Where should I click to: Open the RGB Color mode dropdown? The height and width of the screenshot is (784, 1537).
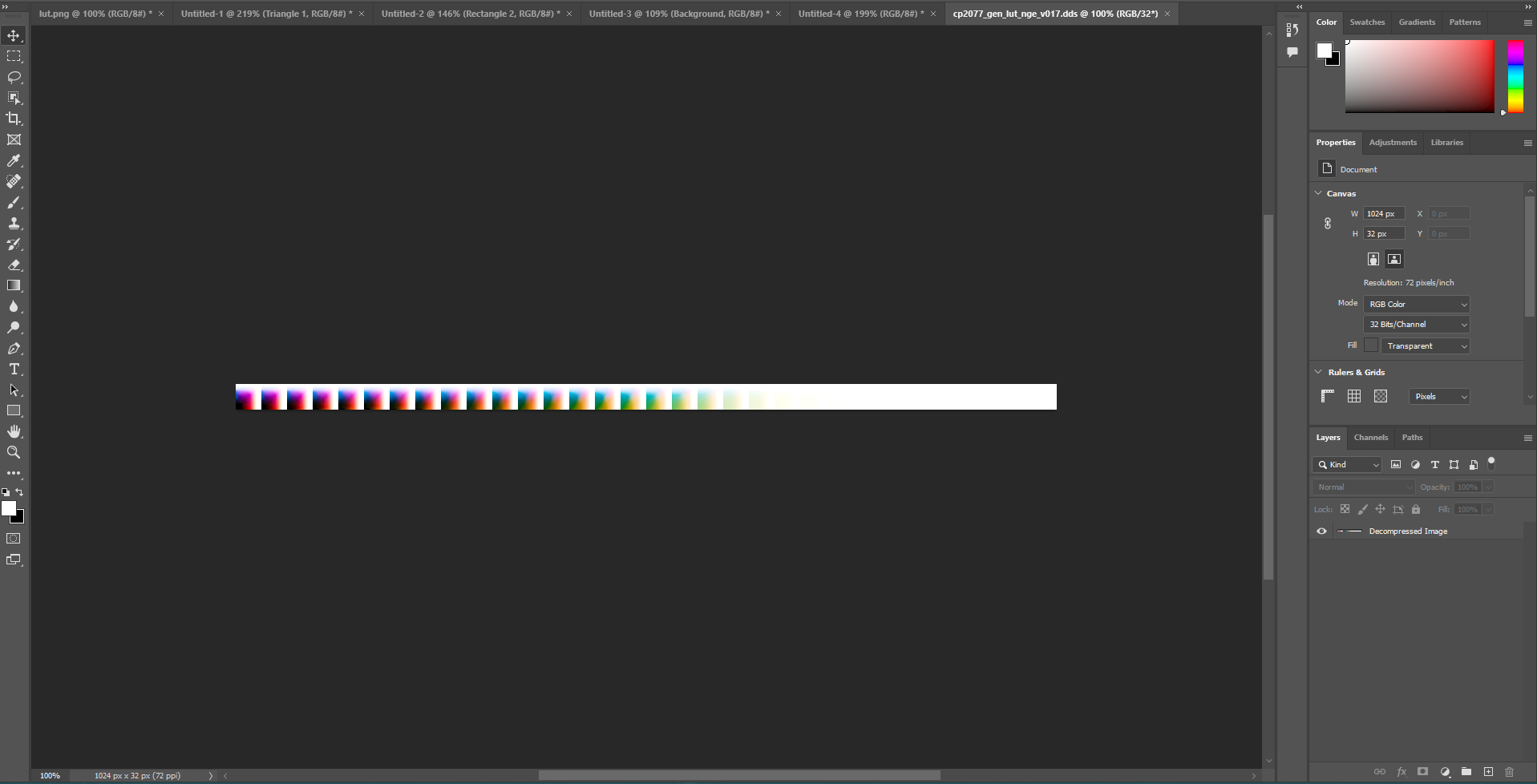(x=1416, y=305)
